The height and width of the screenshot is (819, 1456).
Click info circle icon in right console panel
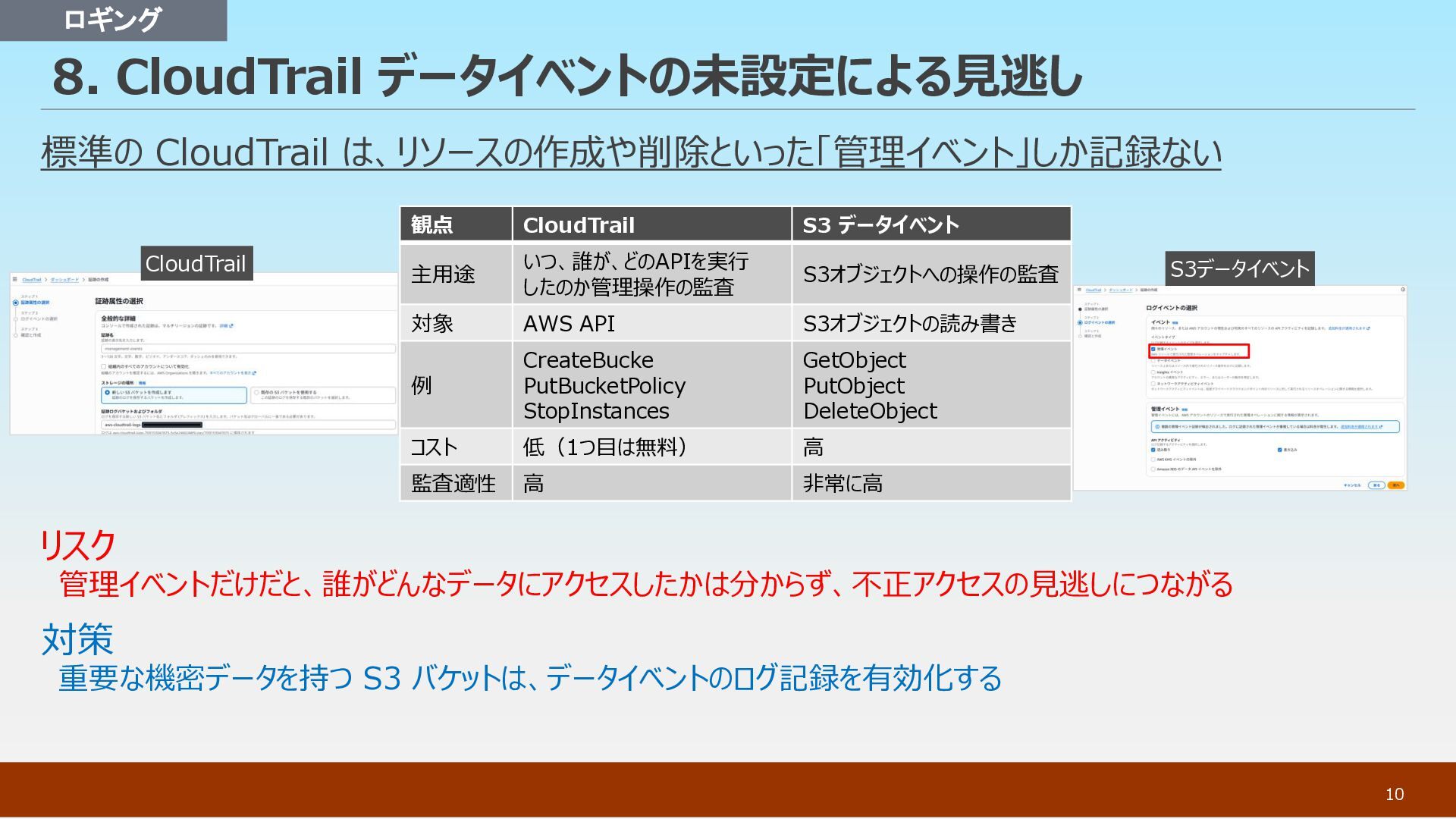point(1402,290)
